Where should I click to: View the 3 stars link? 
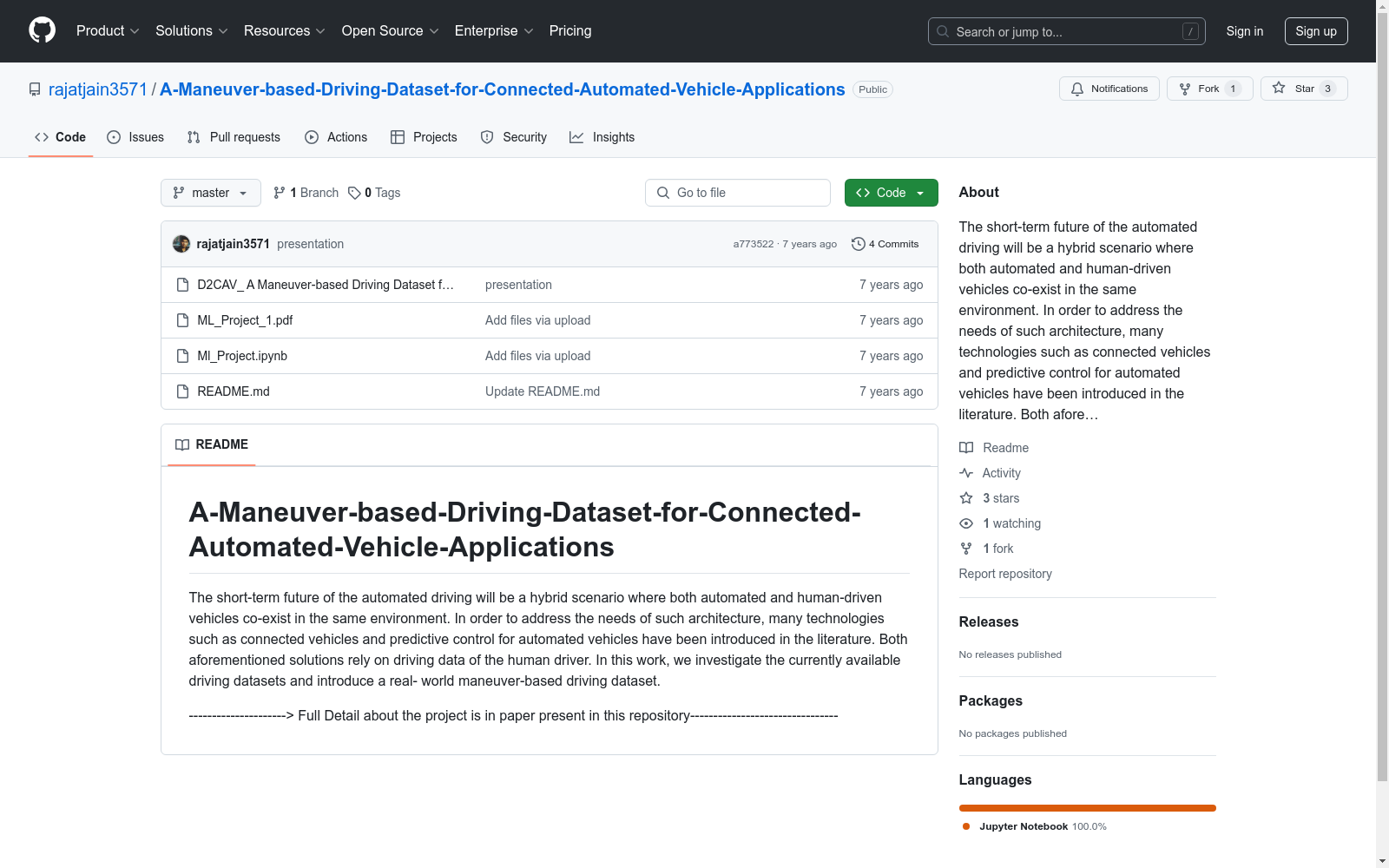tap(990, 498)
